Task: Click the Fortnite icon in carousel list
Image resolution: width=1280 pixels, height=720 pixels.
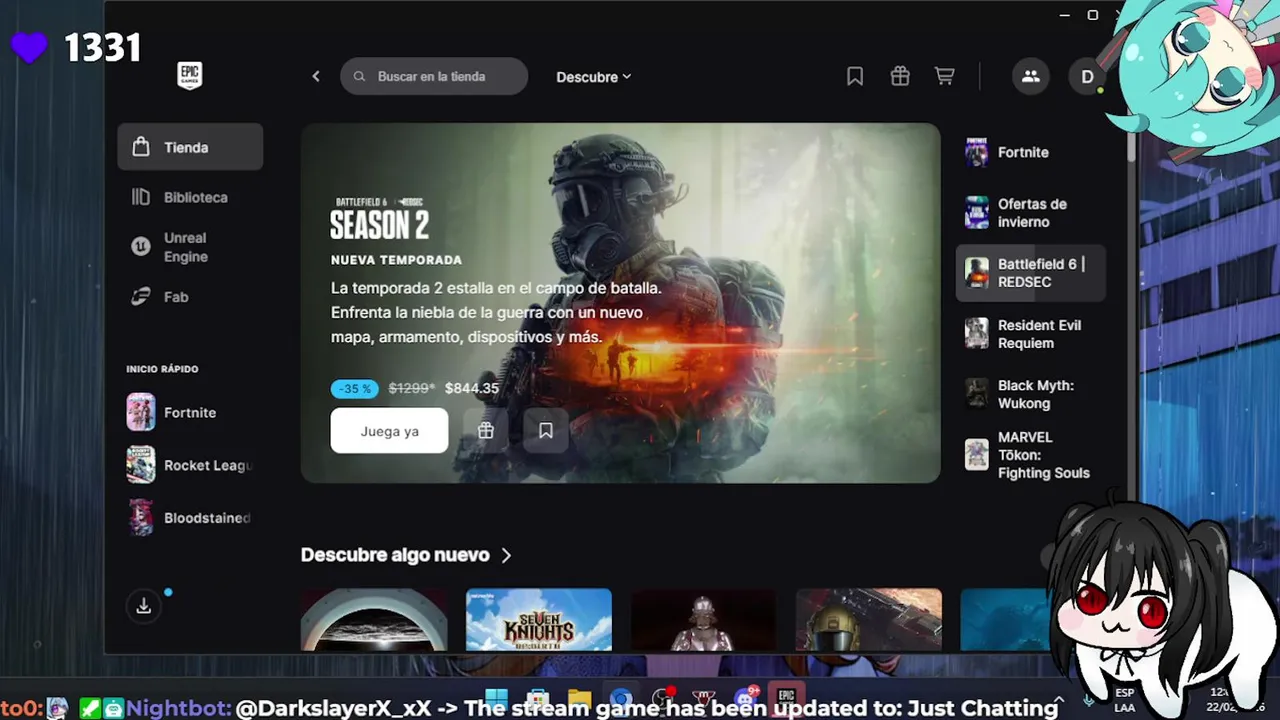Action: point(976,152)
